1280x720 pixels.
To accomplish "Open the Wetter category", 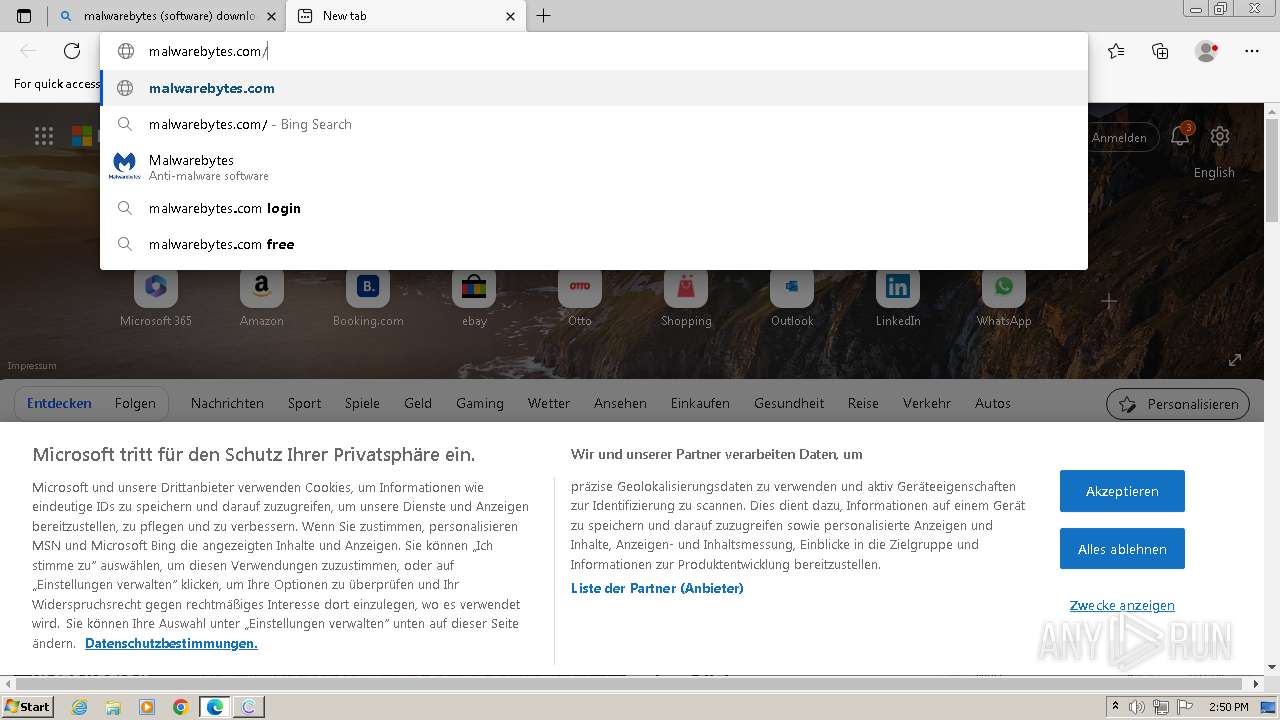I will coord(549,403).
